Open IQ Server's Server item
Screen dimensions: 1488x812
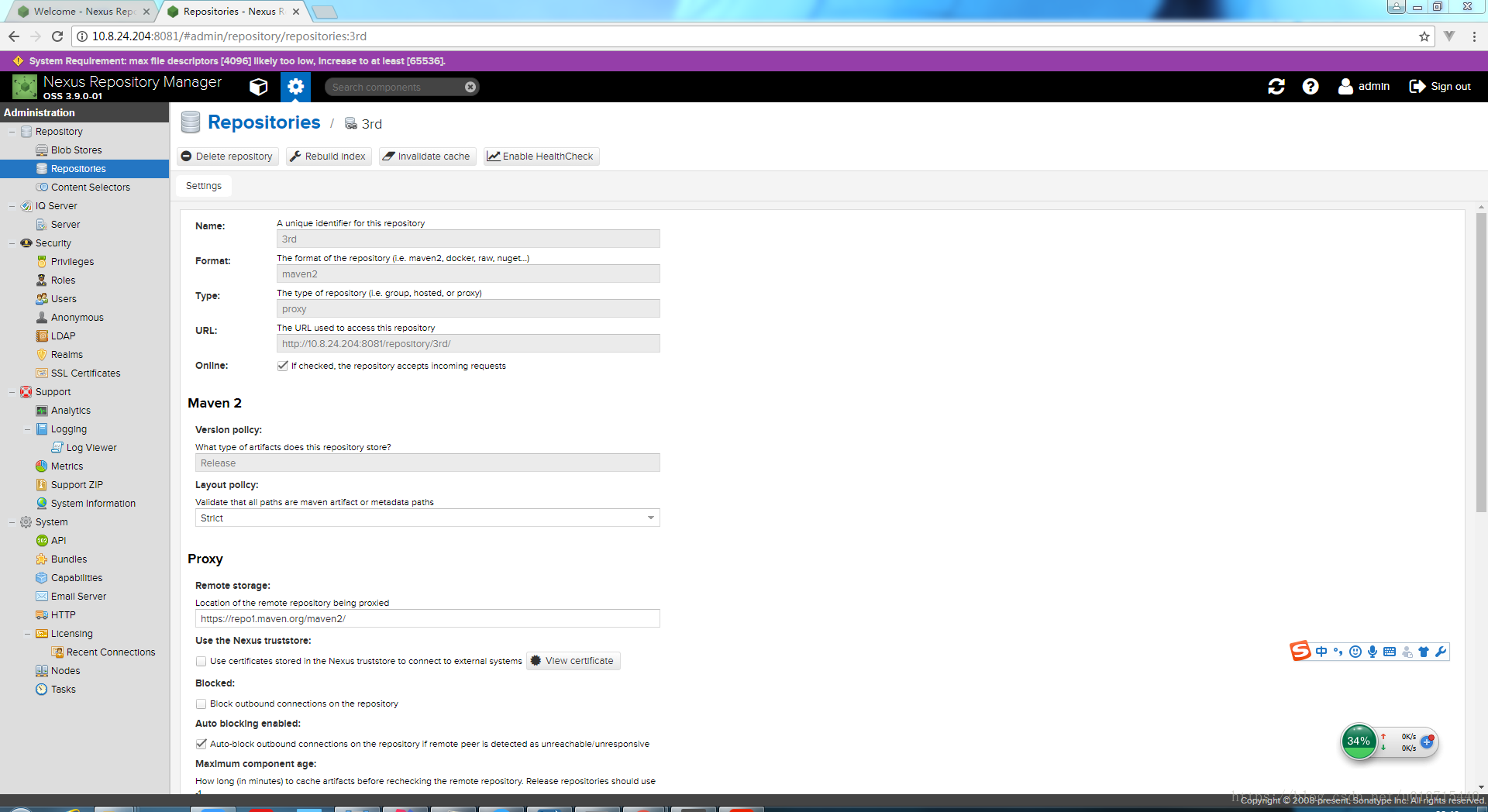click(65, 225)
